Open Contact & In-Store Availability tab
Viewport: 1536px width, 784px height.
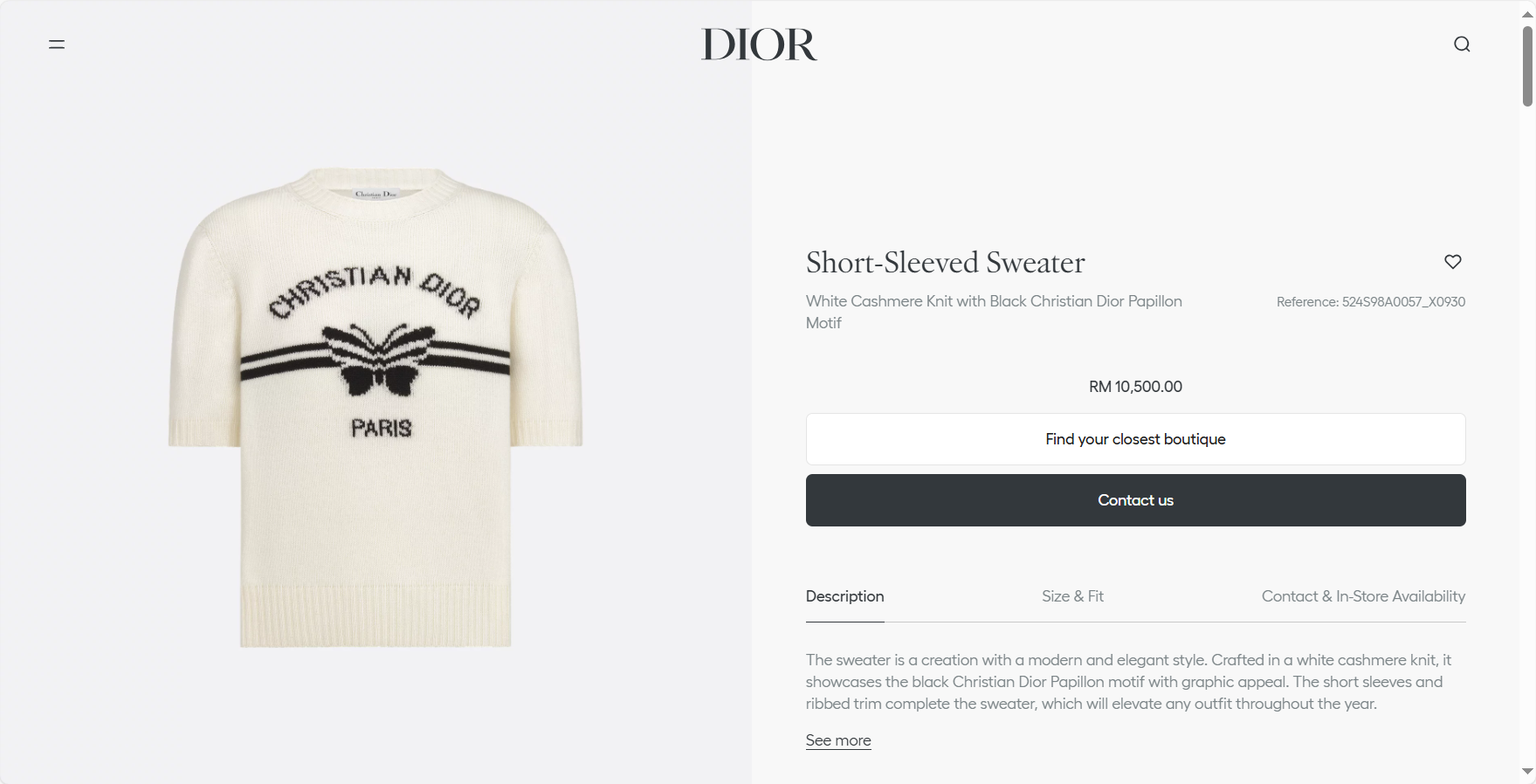[x=1363, y=596]
